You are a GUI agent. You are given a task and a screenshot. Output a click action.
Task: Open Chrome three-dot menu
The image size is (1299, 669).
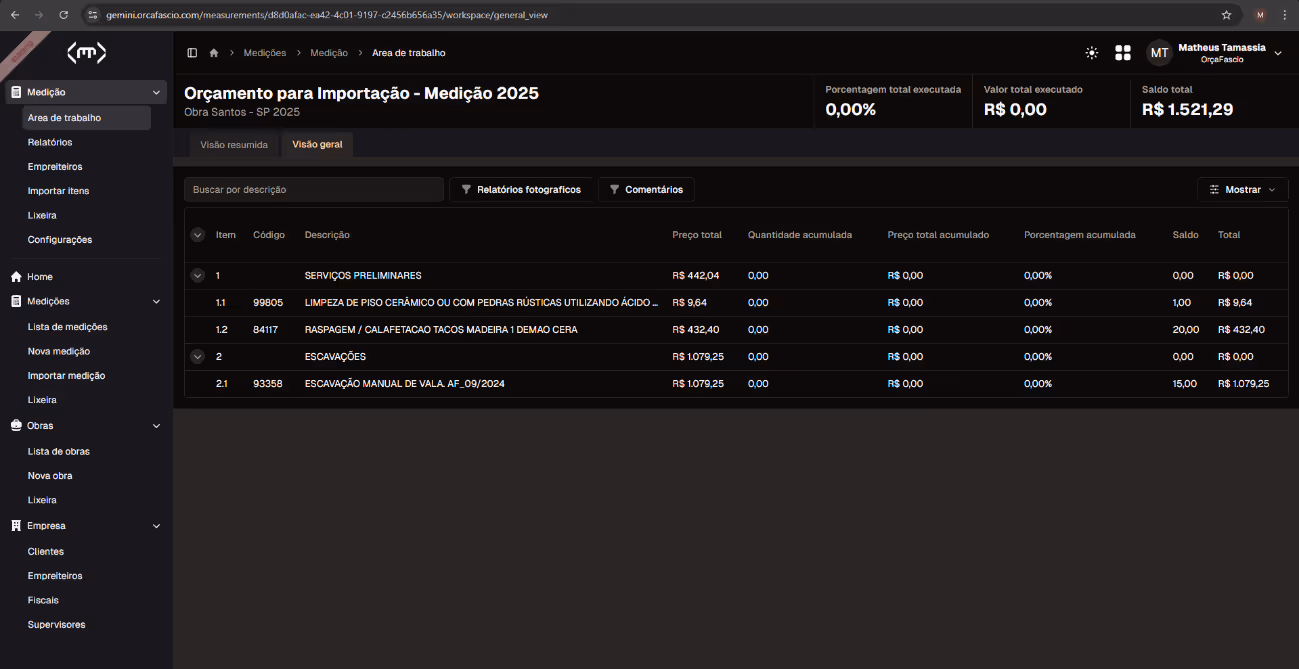click(x=1284, y=15)
